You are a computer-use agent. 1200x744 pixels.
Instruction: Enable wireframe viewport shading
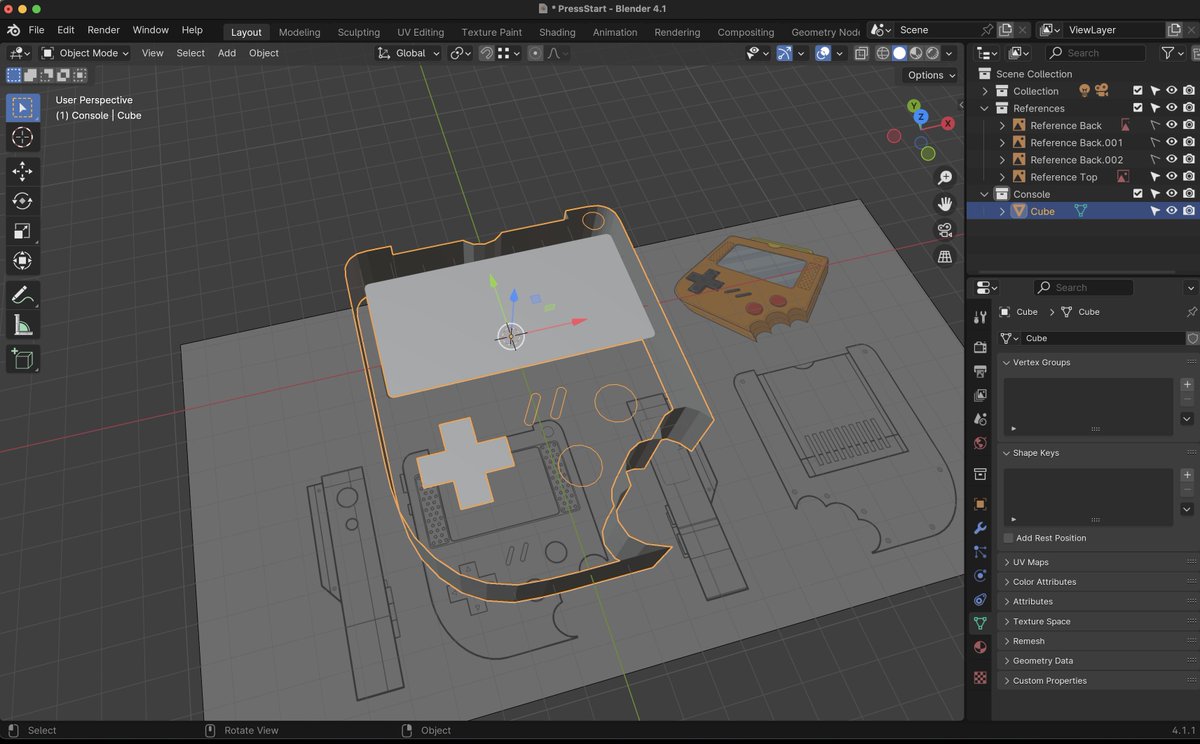coord(883,53)
